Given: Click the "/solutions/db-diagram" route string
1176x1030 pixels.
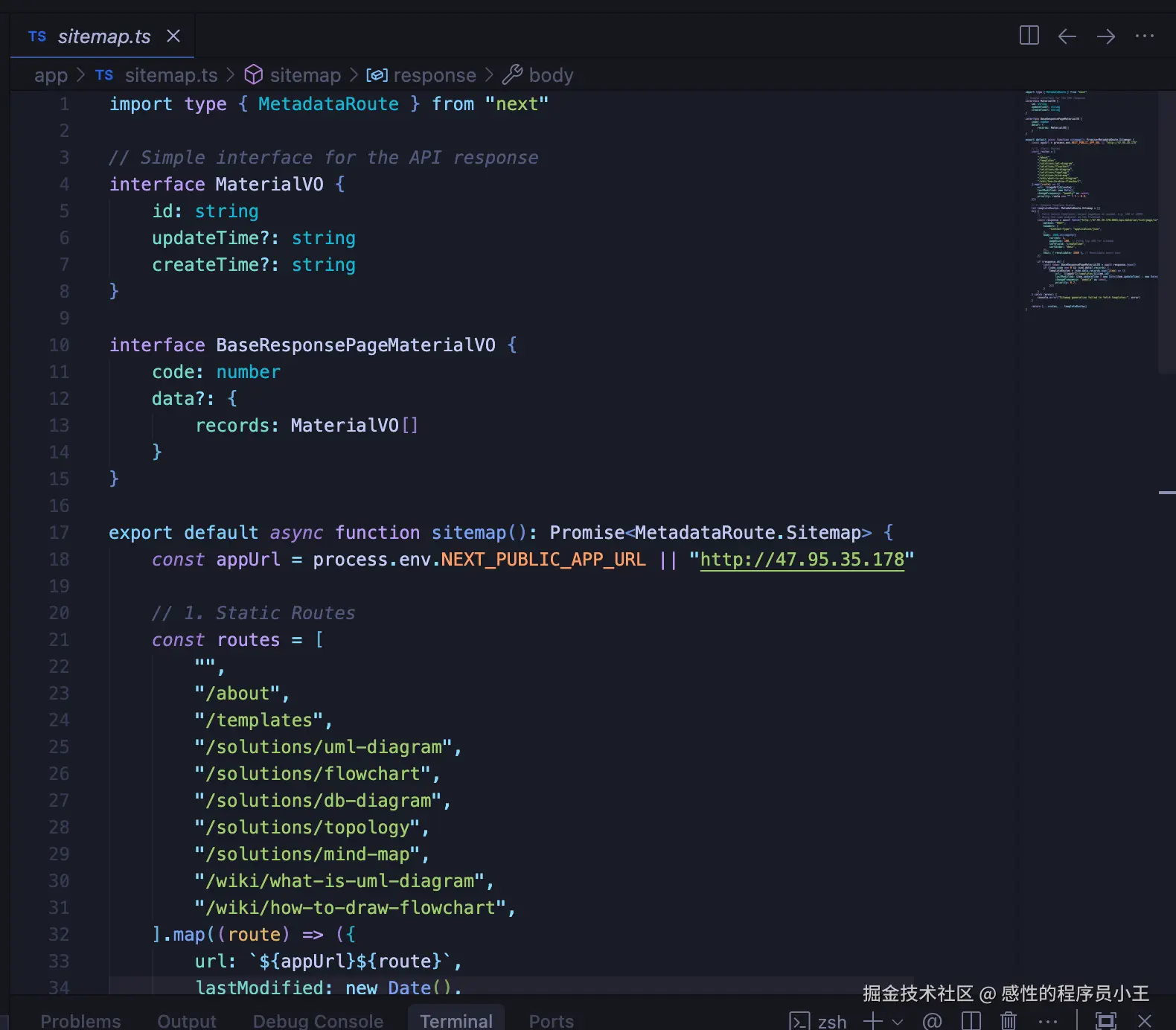Looking at the screenshot, I should (318, 801).
